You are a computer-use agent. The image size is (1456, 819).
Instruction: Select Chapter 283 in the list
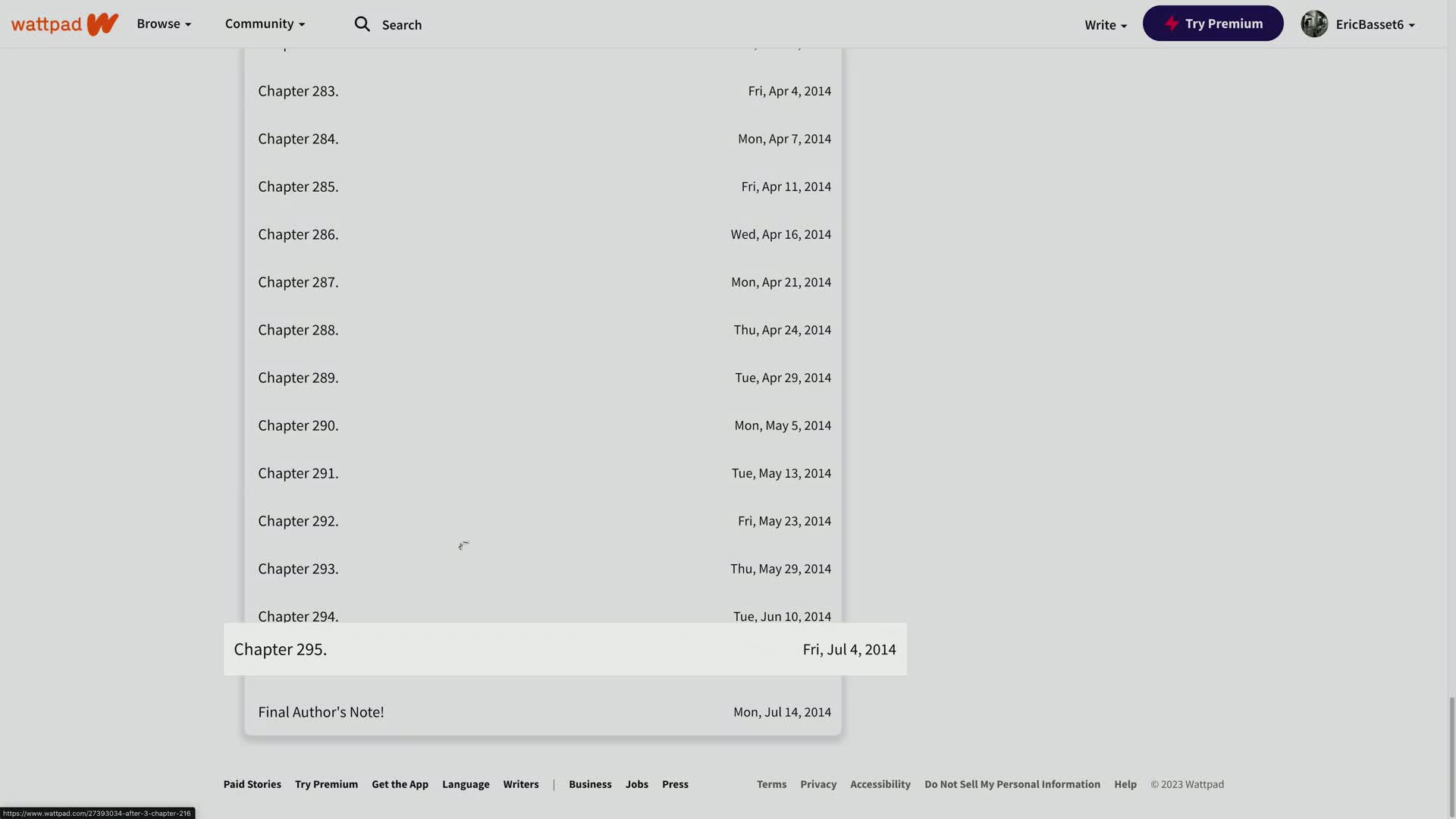coord(298,91)
